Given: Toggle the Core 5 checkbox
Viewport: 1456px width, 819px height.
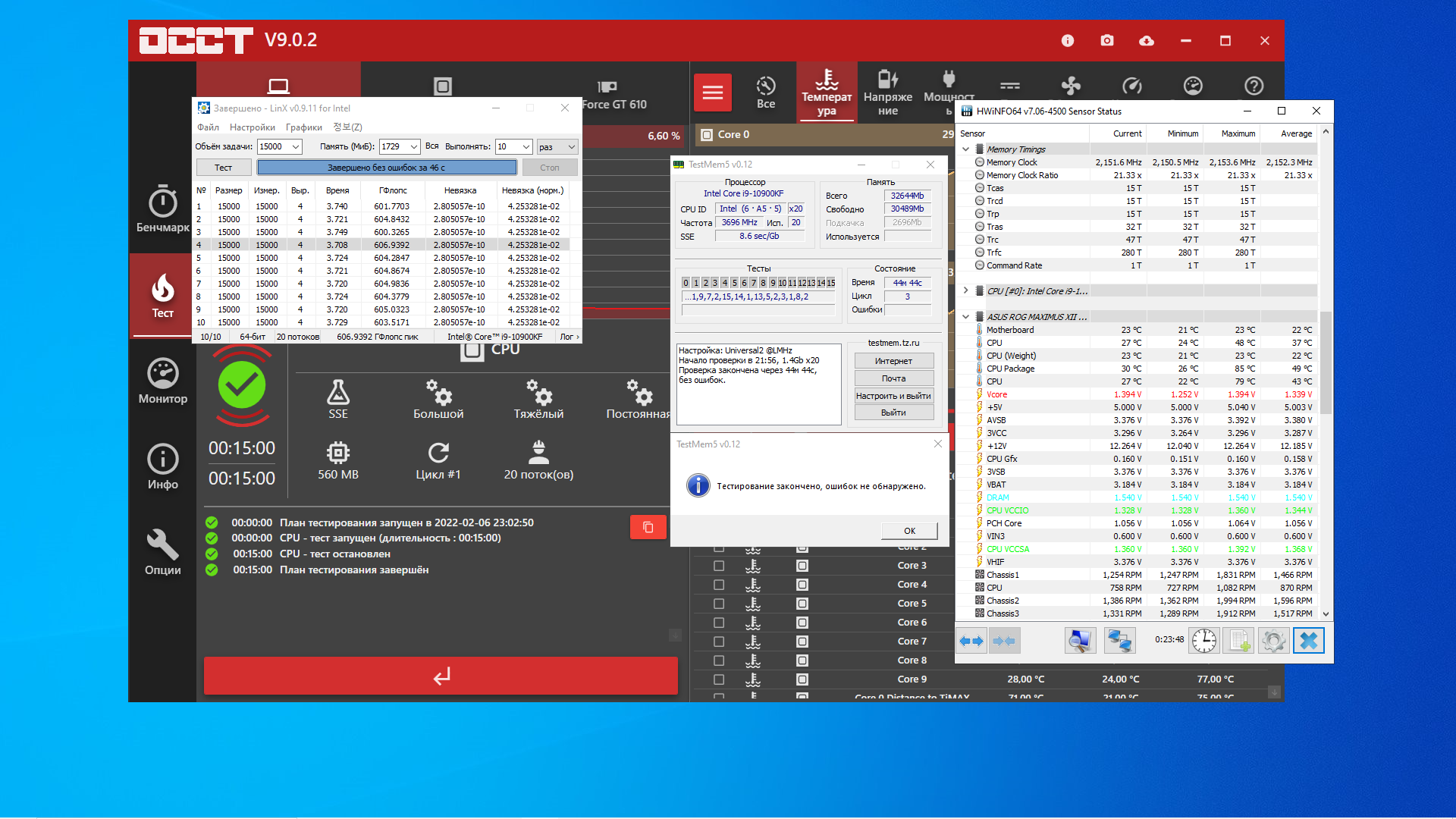Looking at the screenshot, I should pos(719,604).
